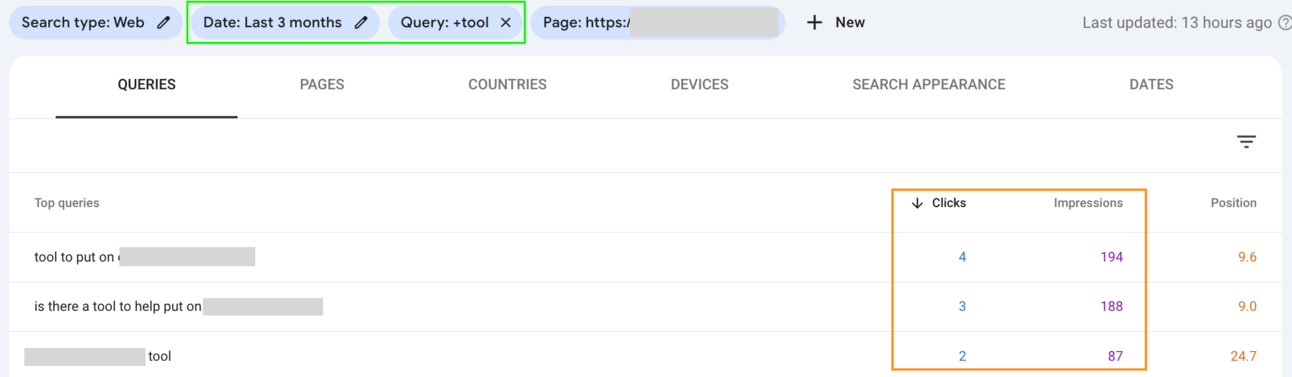This screenshot has height=377, width=1292.
Task: Switch to the Countries tab
Action: [x=507, y=85]
